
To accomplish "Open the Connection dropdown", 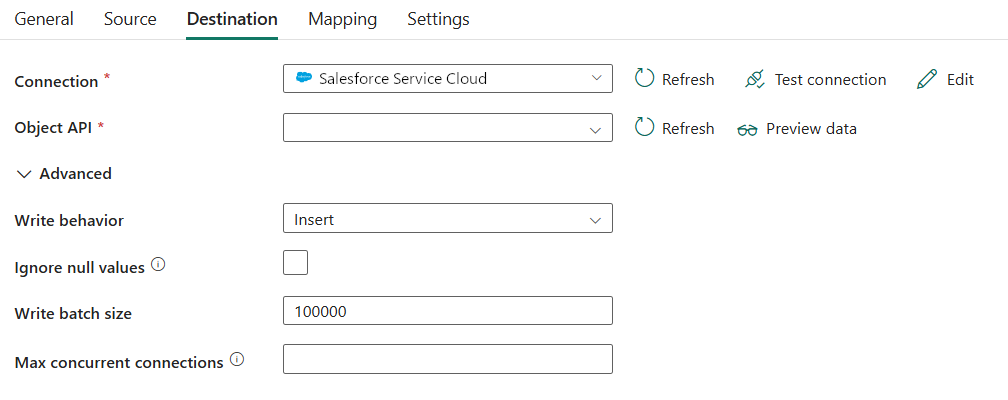I will click(448, 78).
